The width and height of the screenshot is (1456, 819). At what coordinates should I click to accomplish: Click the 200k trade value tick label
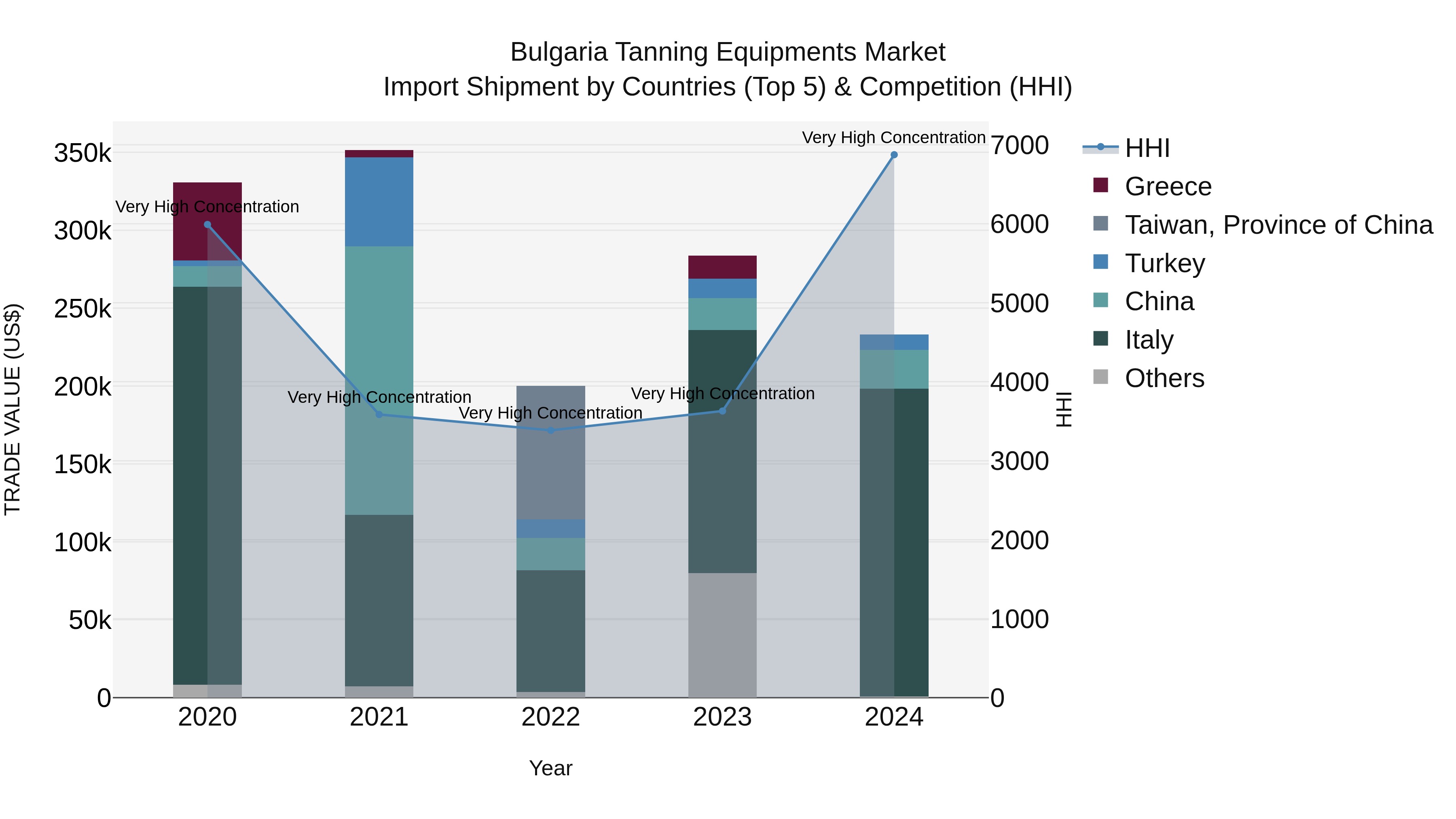tap(83, 387)
